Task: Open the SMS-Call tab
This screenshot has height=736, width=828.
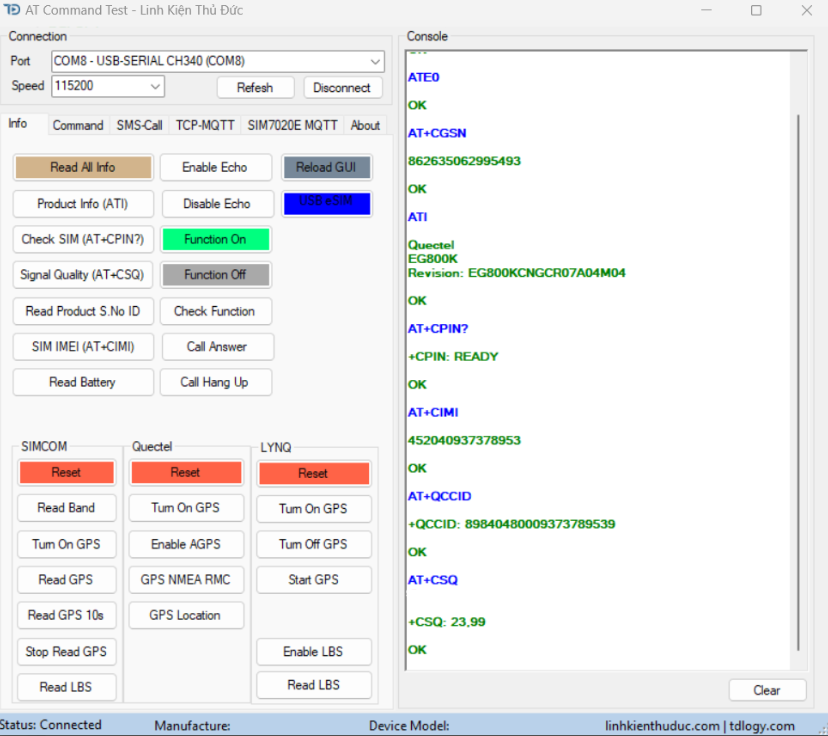Action: pyautogui.click(x=139, y=126)
